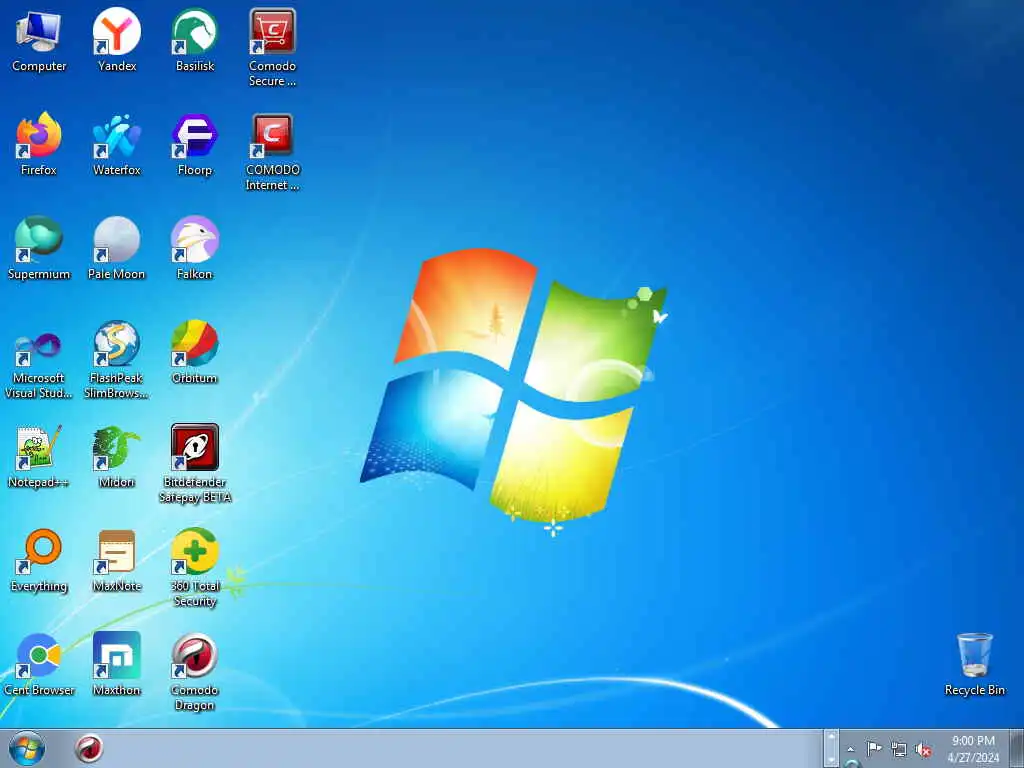Select the Cent Browser icon

coord(39,664)
